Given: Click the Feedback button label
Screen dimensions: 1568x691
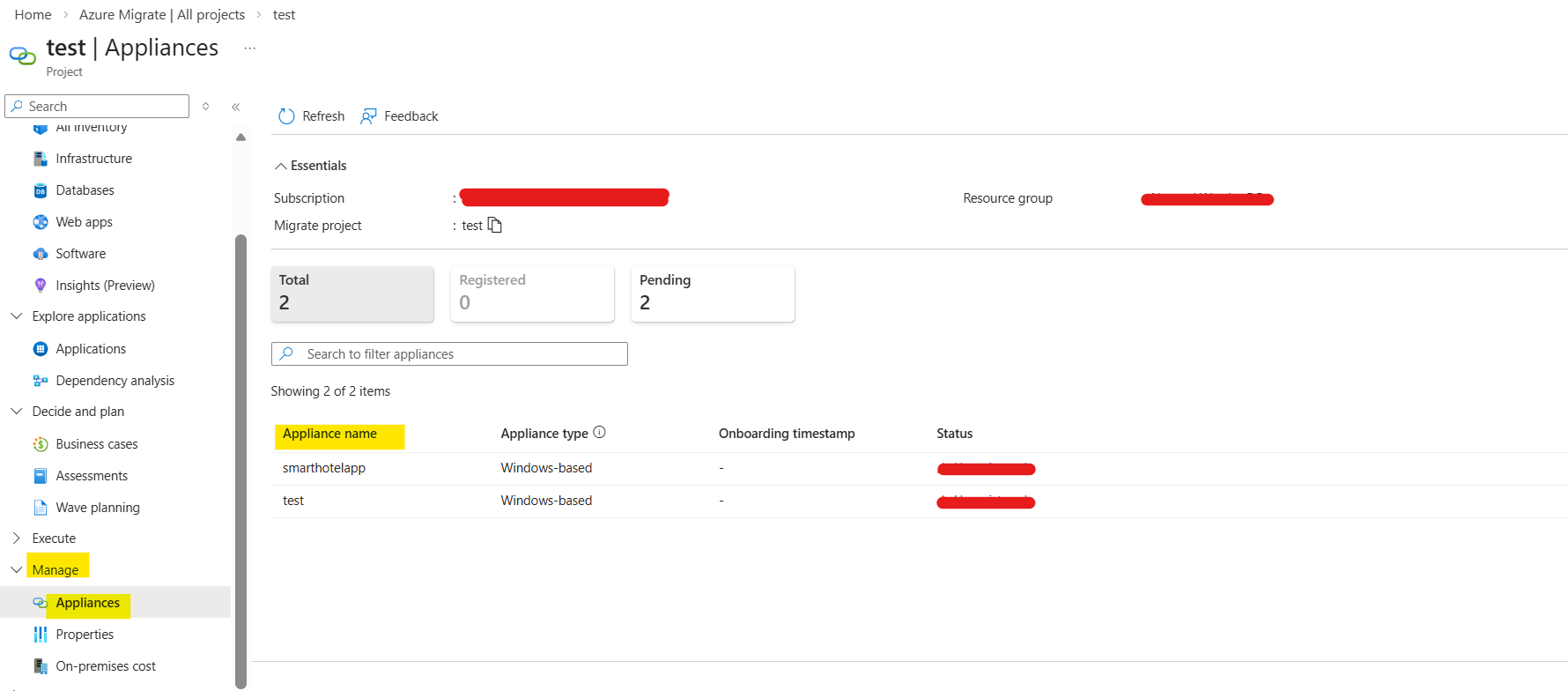Looking at the screenshot, I should (411, 116).
